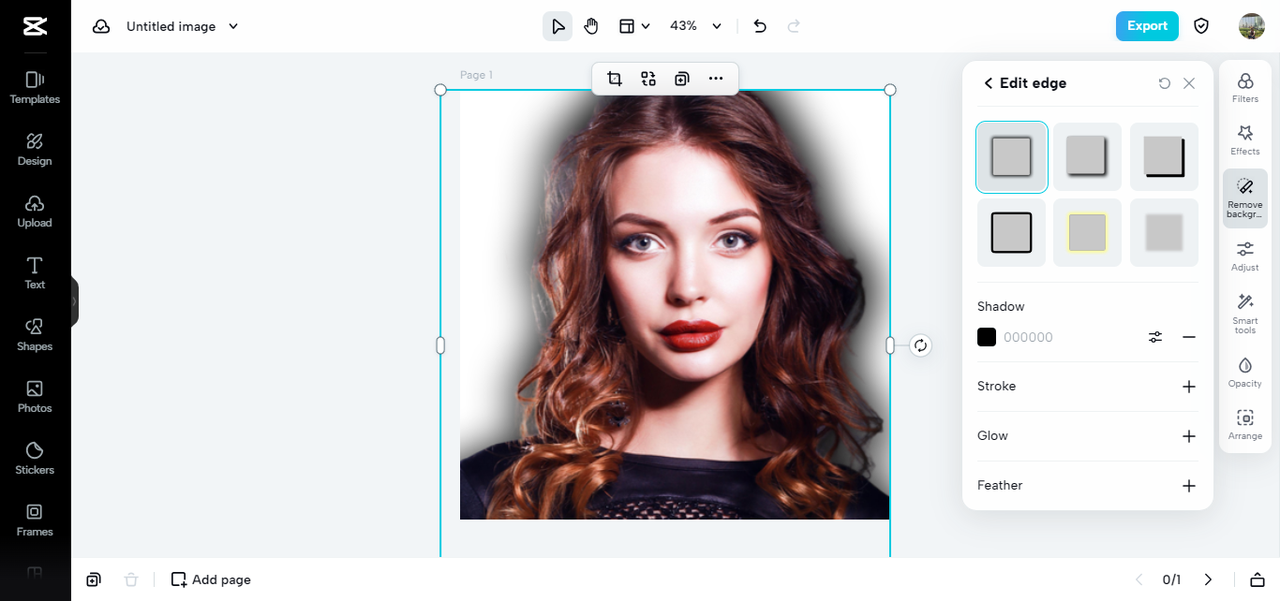The height and width of the screenshot is (601, 1280).
Task: Select the second drop shadow edge preset
Action: pyautogui.click(x=1087, y=156)
